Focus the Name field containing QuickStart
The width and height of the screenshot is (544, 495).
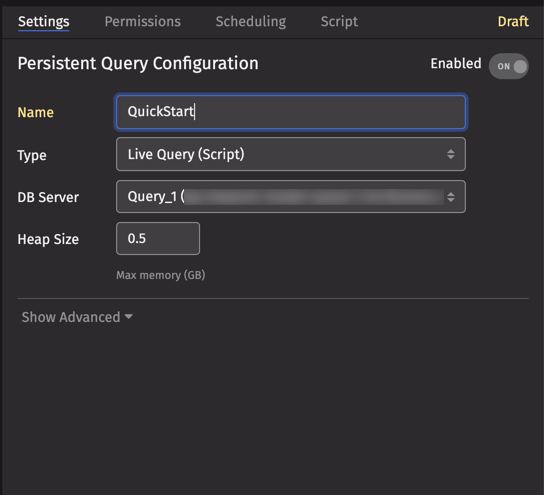click(291, 112)
